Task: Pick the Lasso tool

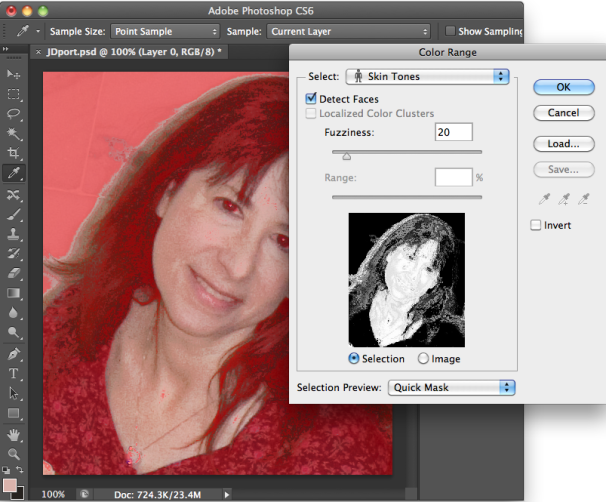Action: tap(14, 114)
